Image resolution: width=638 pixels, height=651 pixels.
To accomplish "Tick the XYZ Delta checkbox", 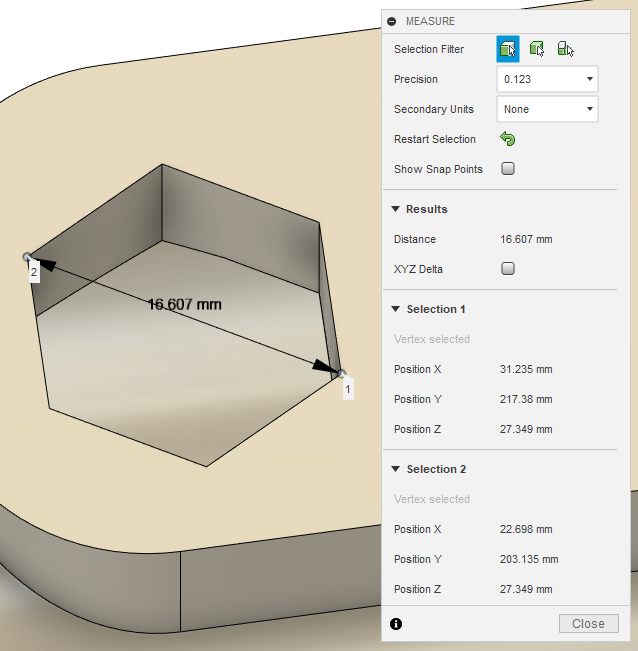I will coord(508,269).
